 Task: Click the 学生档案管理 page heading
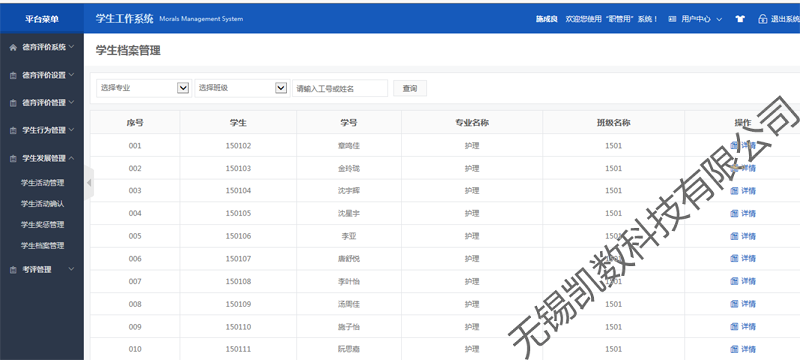tap(128, 50)
